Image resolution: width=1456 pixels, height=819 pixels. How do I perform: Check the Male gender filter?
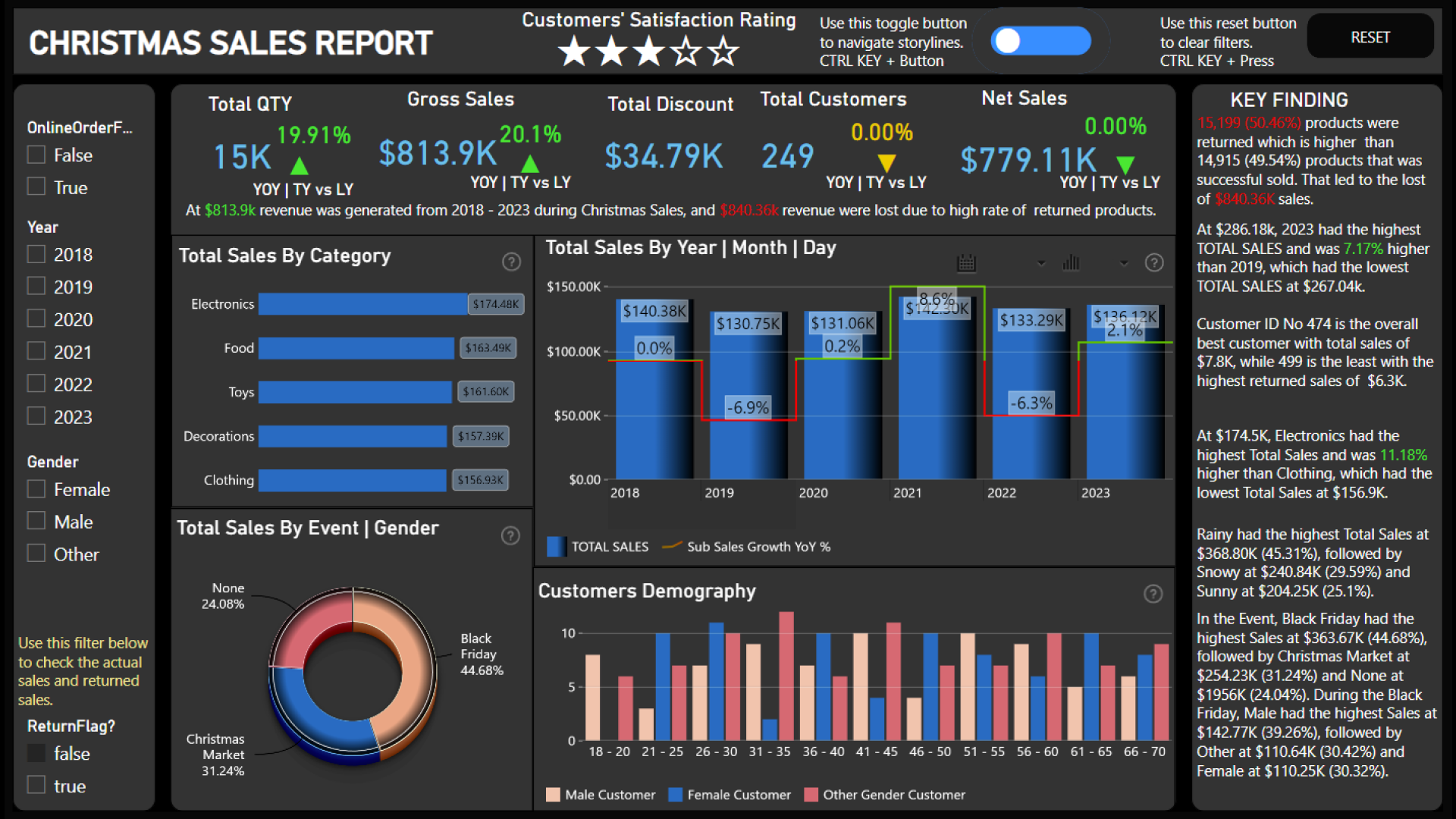point(36,521)
